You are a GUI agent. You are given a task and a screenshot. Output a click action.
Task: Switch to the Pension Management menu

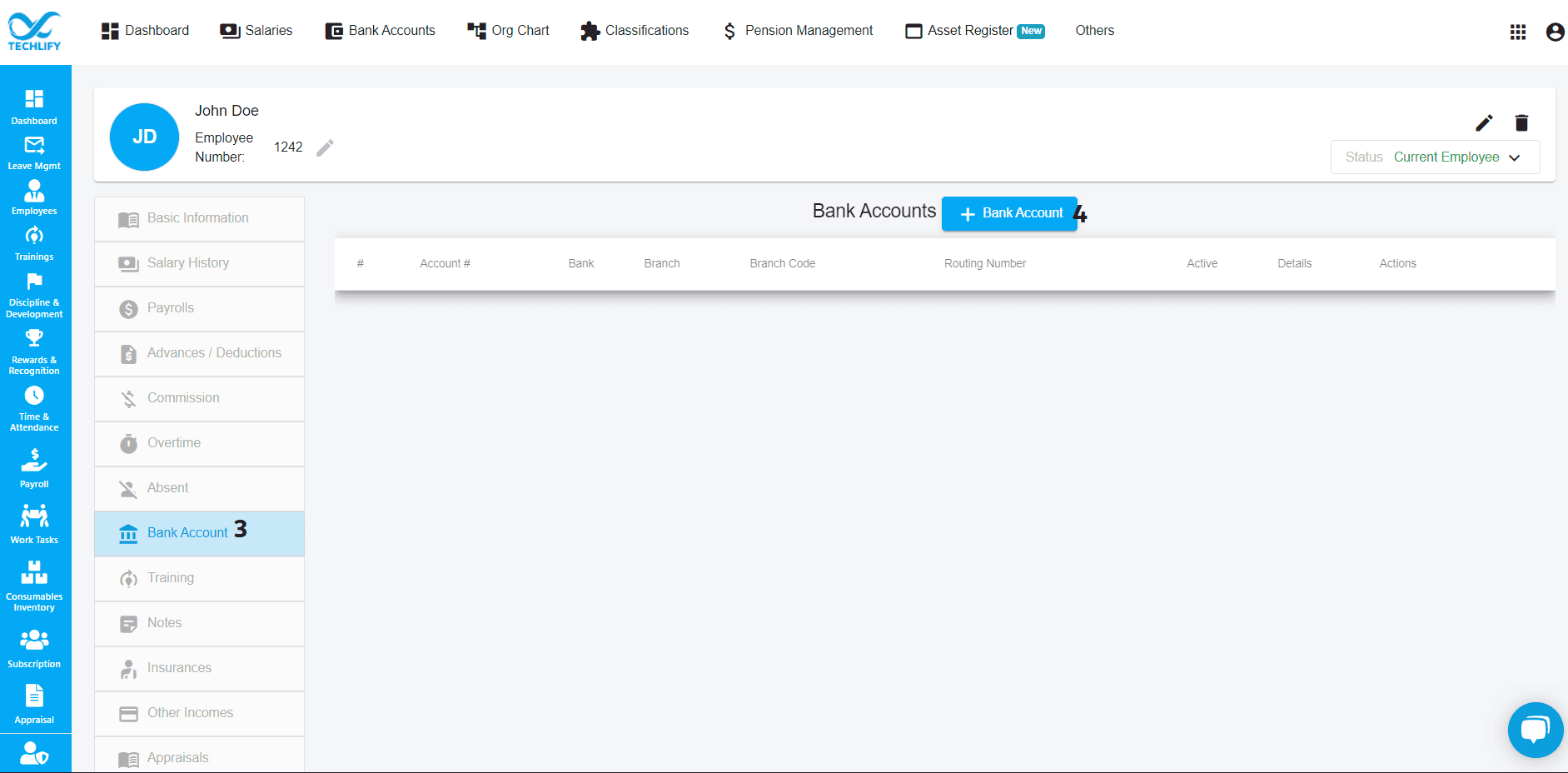[796, 31]
